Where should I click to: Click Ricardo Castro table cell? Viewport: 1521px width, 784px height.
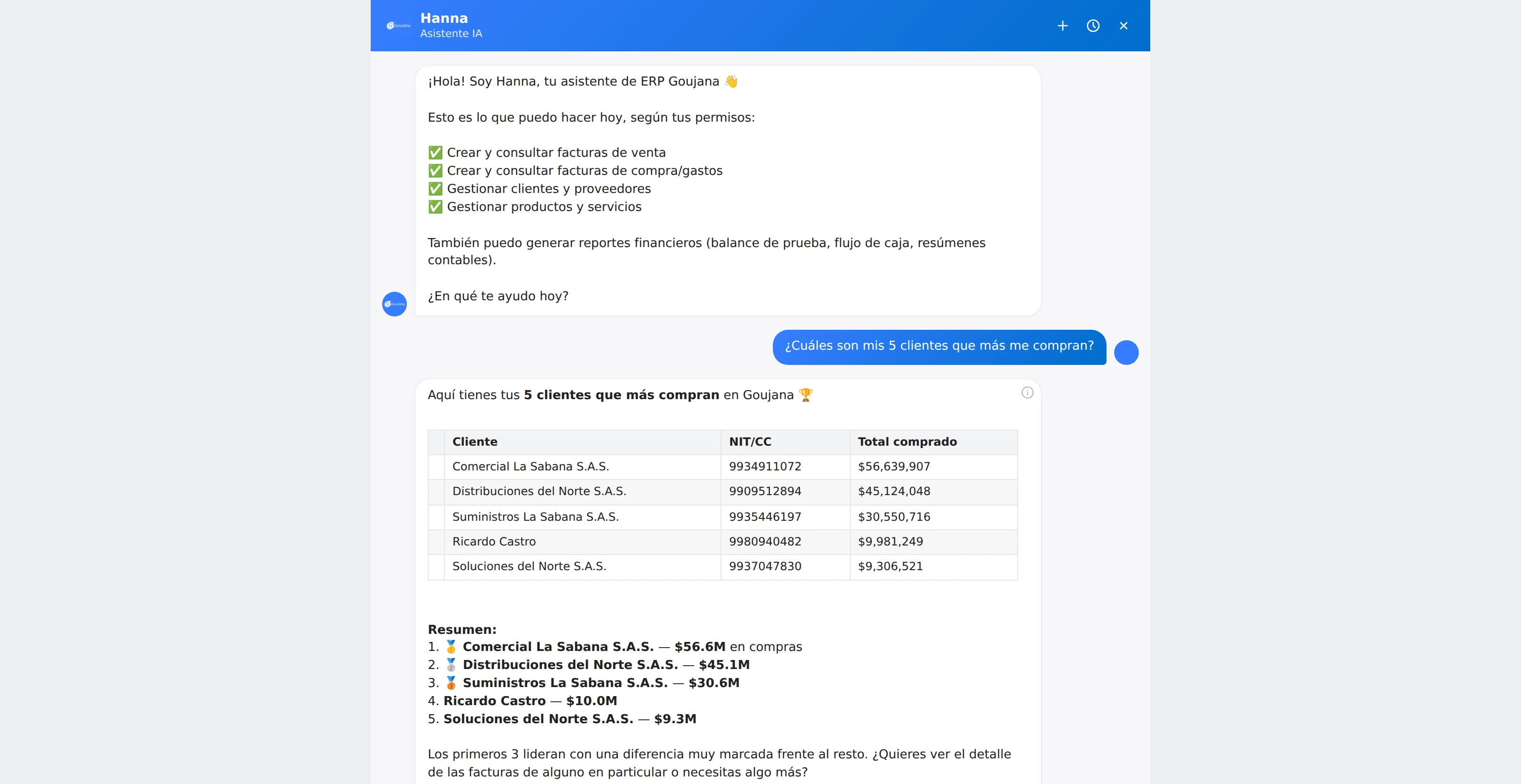[x=582, y=542]
